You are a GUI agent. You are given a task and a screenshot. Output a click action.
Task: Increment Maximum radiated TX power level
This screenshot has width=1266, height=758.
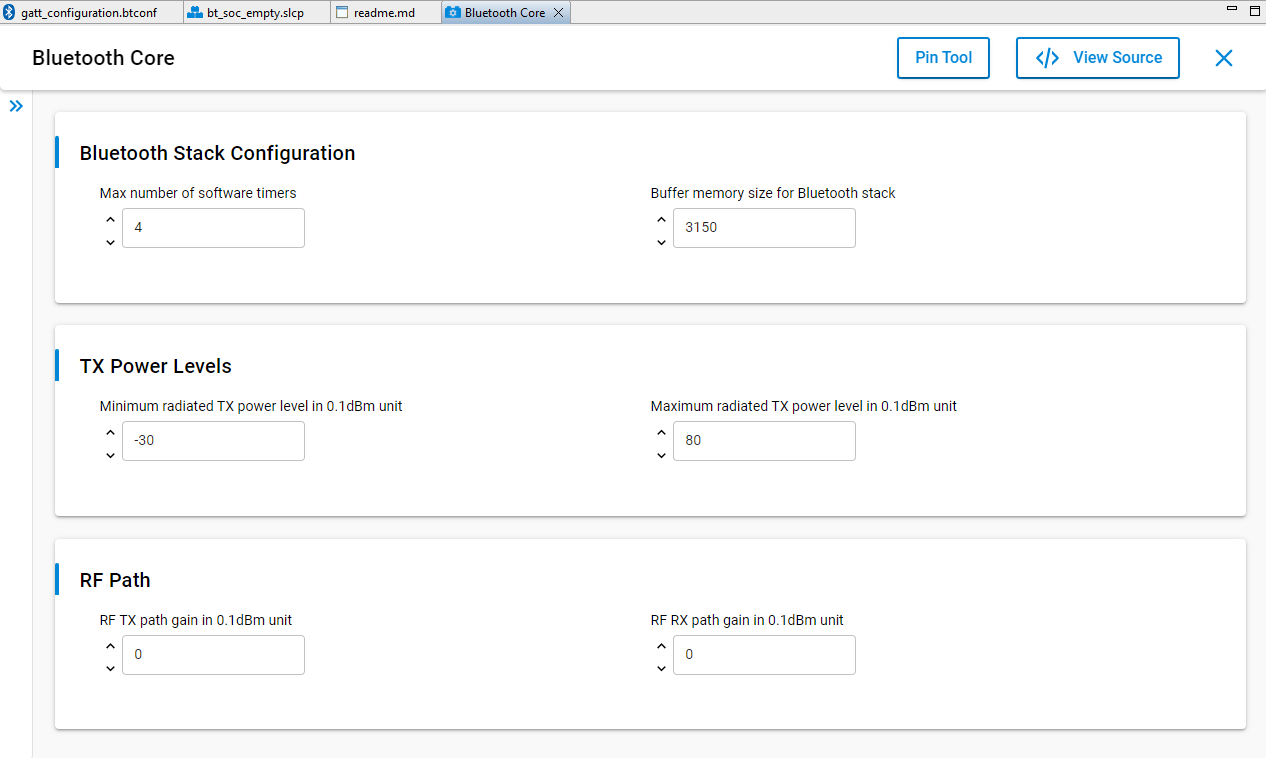(661, 431)
